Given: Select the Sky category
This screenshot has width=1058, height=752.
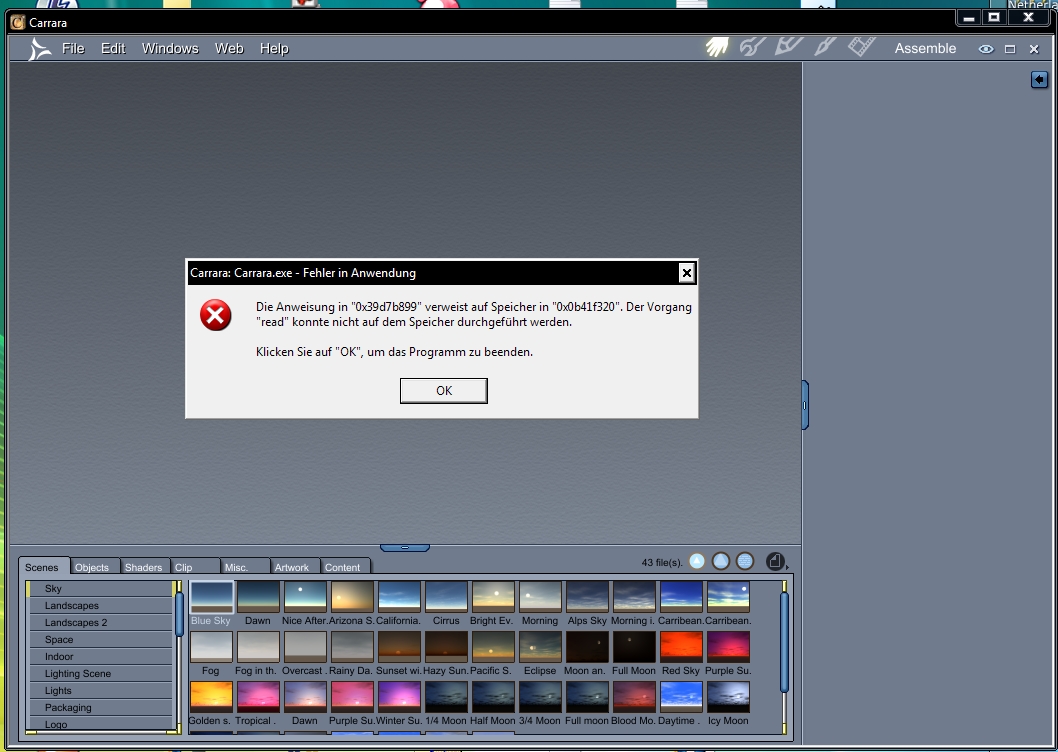Looking at the screenshot, I should coord(100,589).
